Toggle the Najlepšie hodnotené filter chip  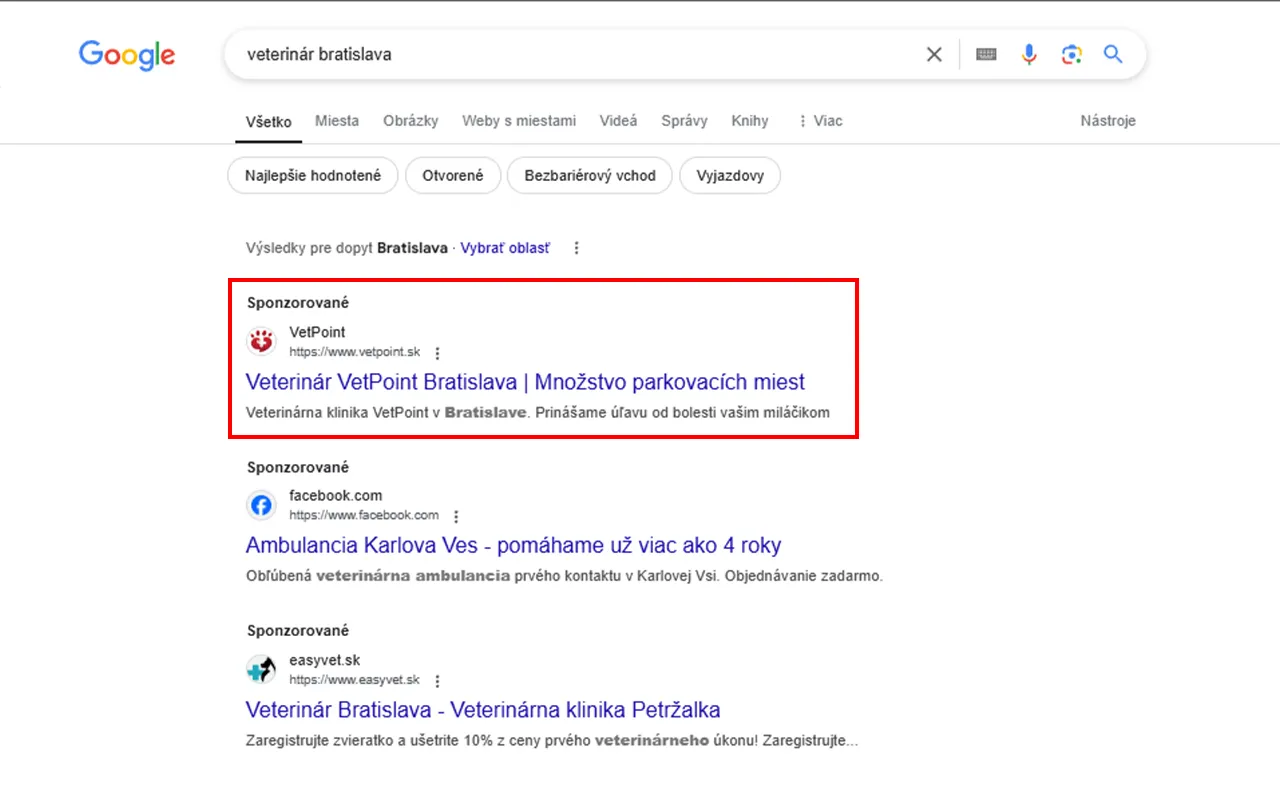(x=313, y=175)
